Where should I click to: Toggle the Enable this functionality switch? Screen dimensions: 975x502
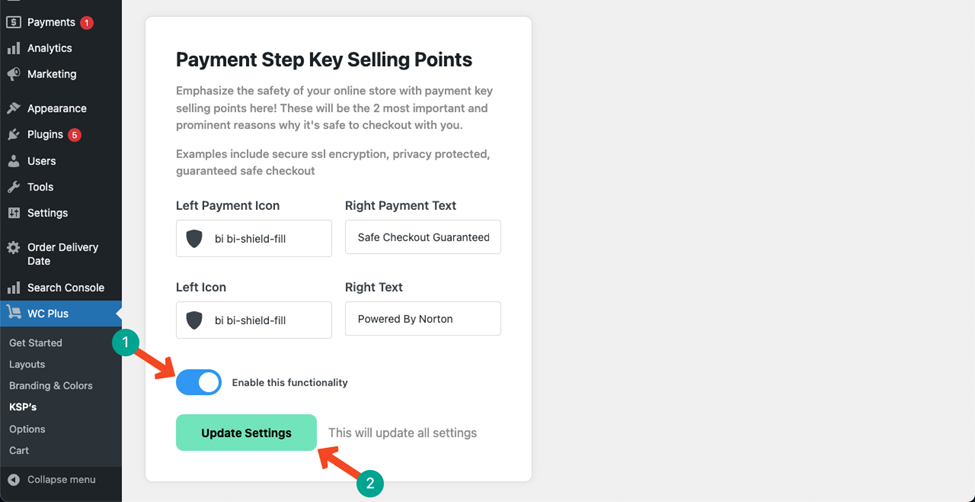199,383
